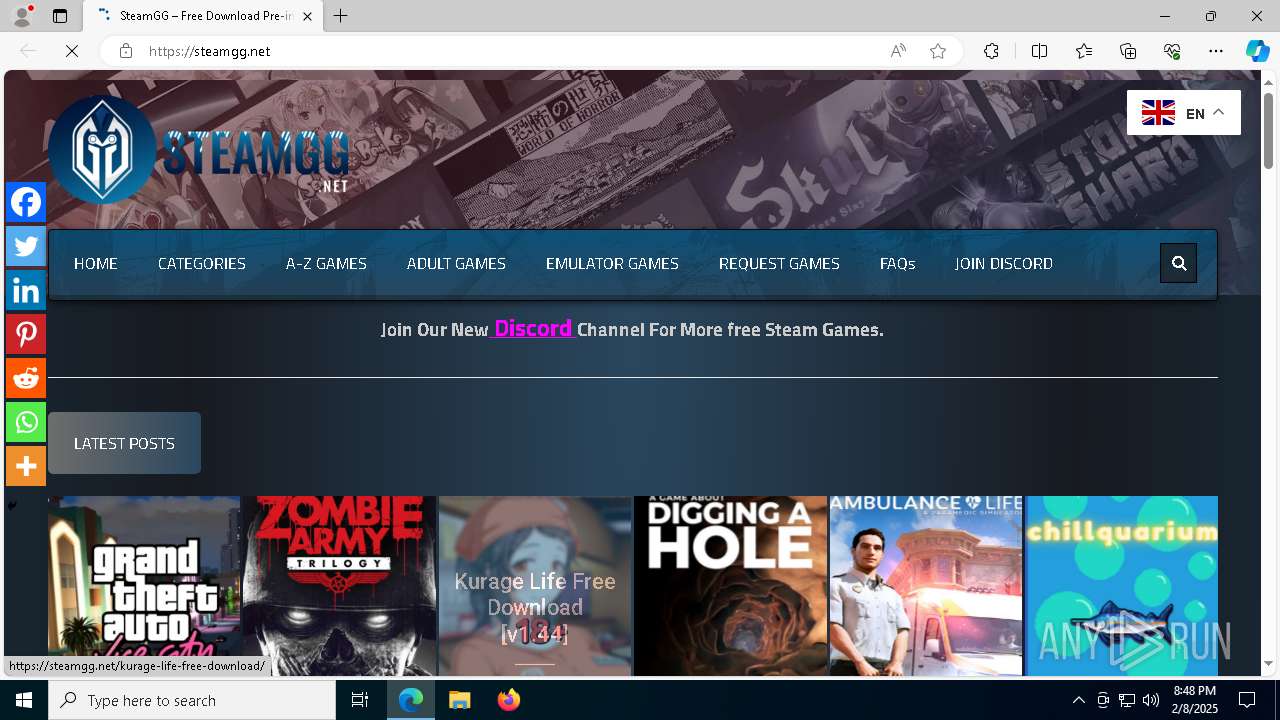The image size is (1280, 720).
Task: Click the Discord link in banner
Action: [x=533, y=328]
